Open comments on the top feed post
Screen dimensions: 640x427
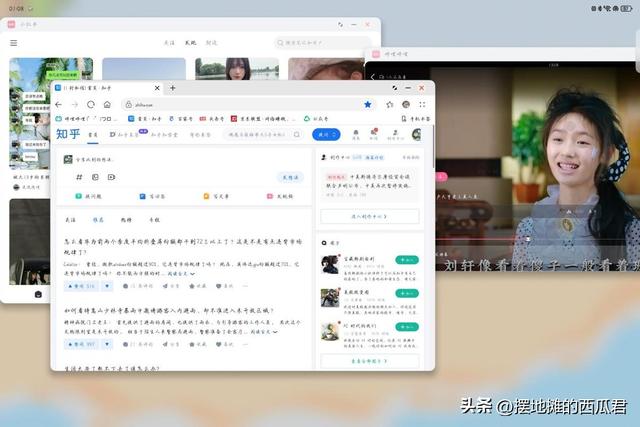click(x=138, y=286)
